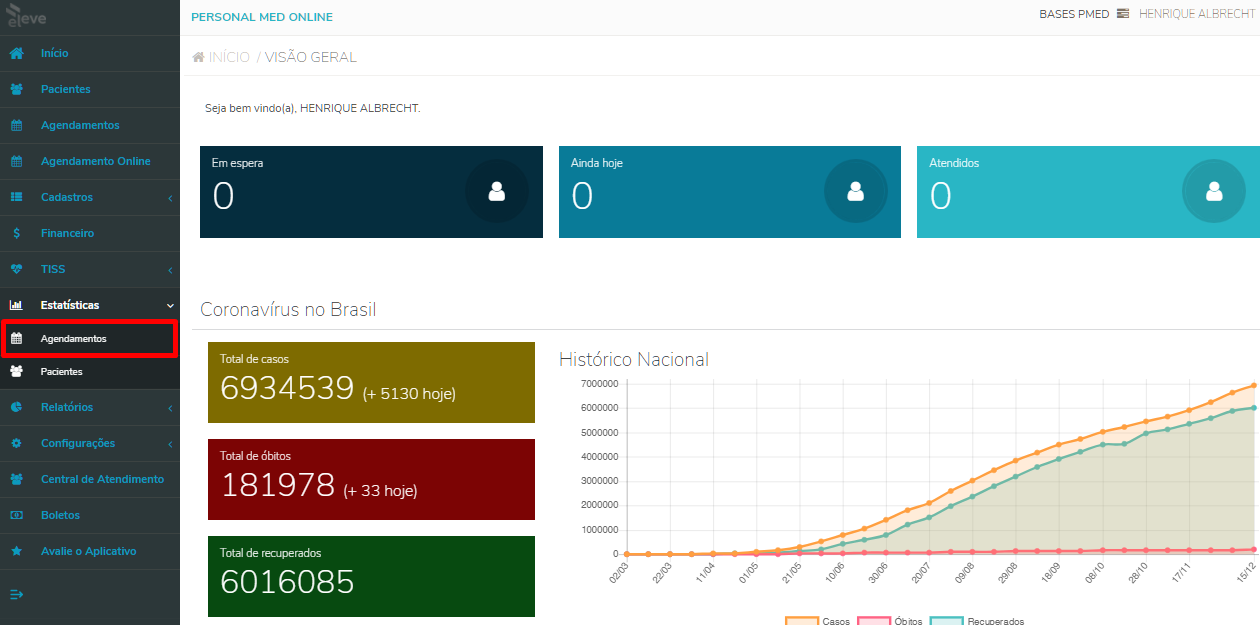Click the dollar sign icon beside Financeiro
Viewport: 1260px width, 625px height.
coord(16,233)
